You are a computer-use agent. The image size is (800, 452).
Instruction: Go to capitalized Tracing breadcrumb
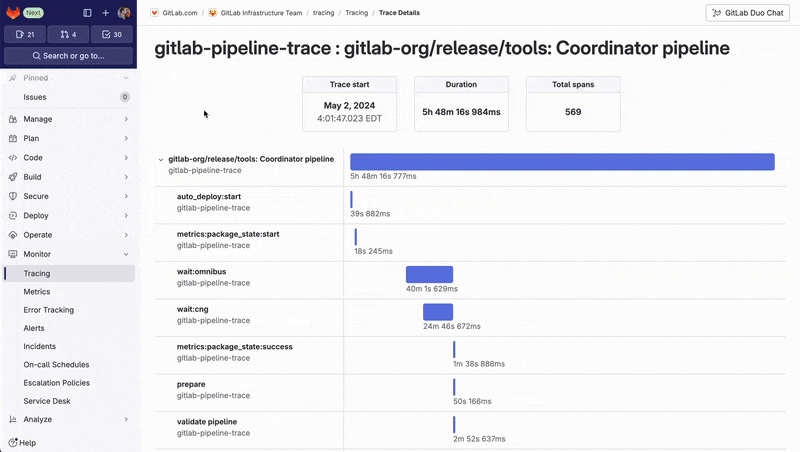(357, 13)
